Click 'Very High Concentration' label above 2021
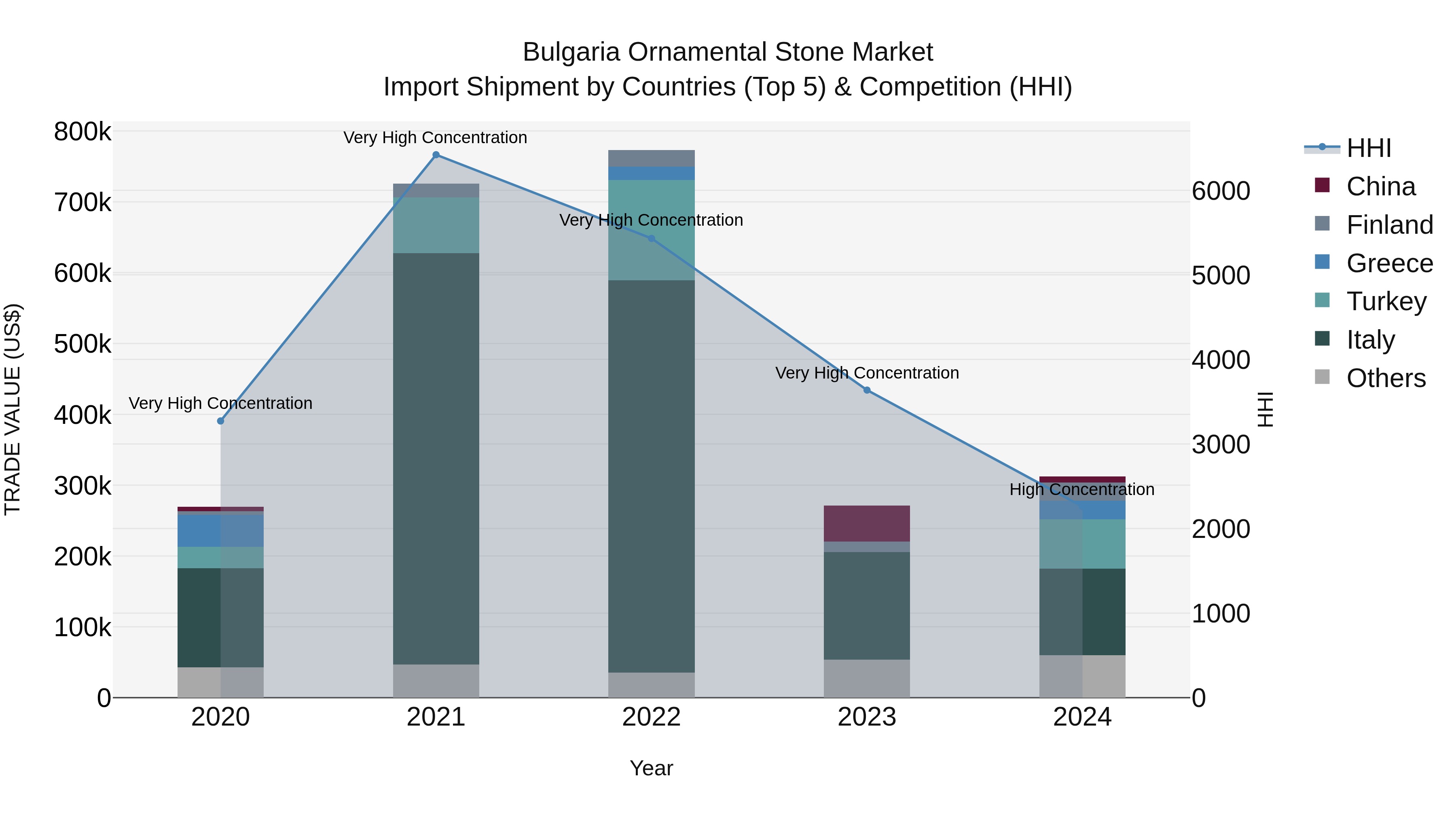Screen dimensions: 1456x819 pos(435,138)
